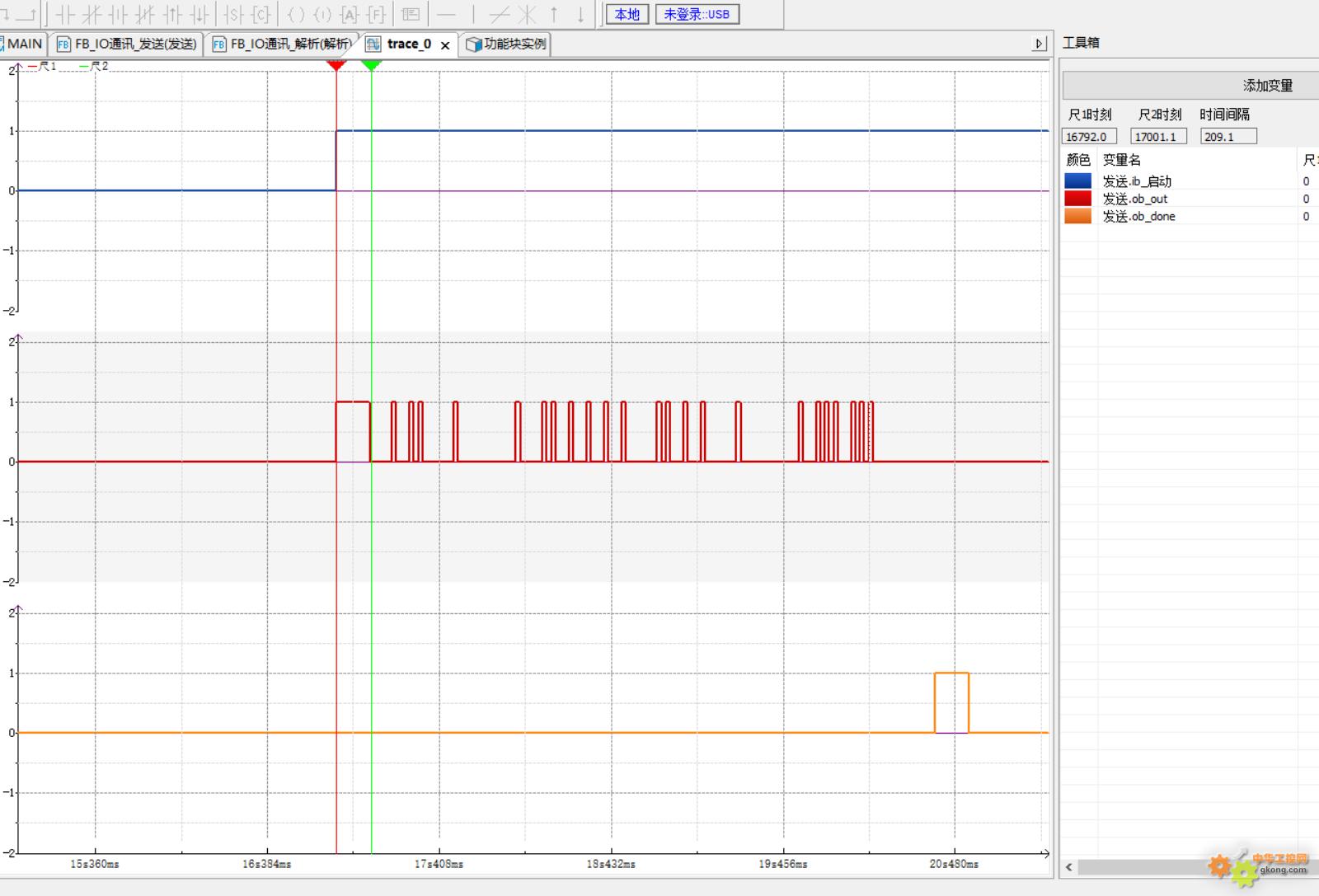Click the application instruction [A] icon
This screenshot has width=1319, height=896.
[x=349, y=14]
